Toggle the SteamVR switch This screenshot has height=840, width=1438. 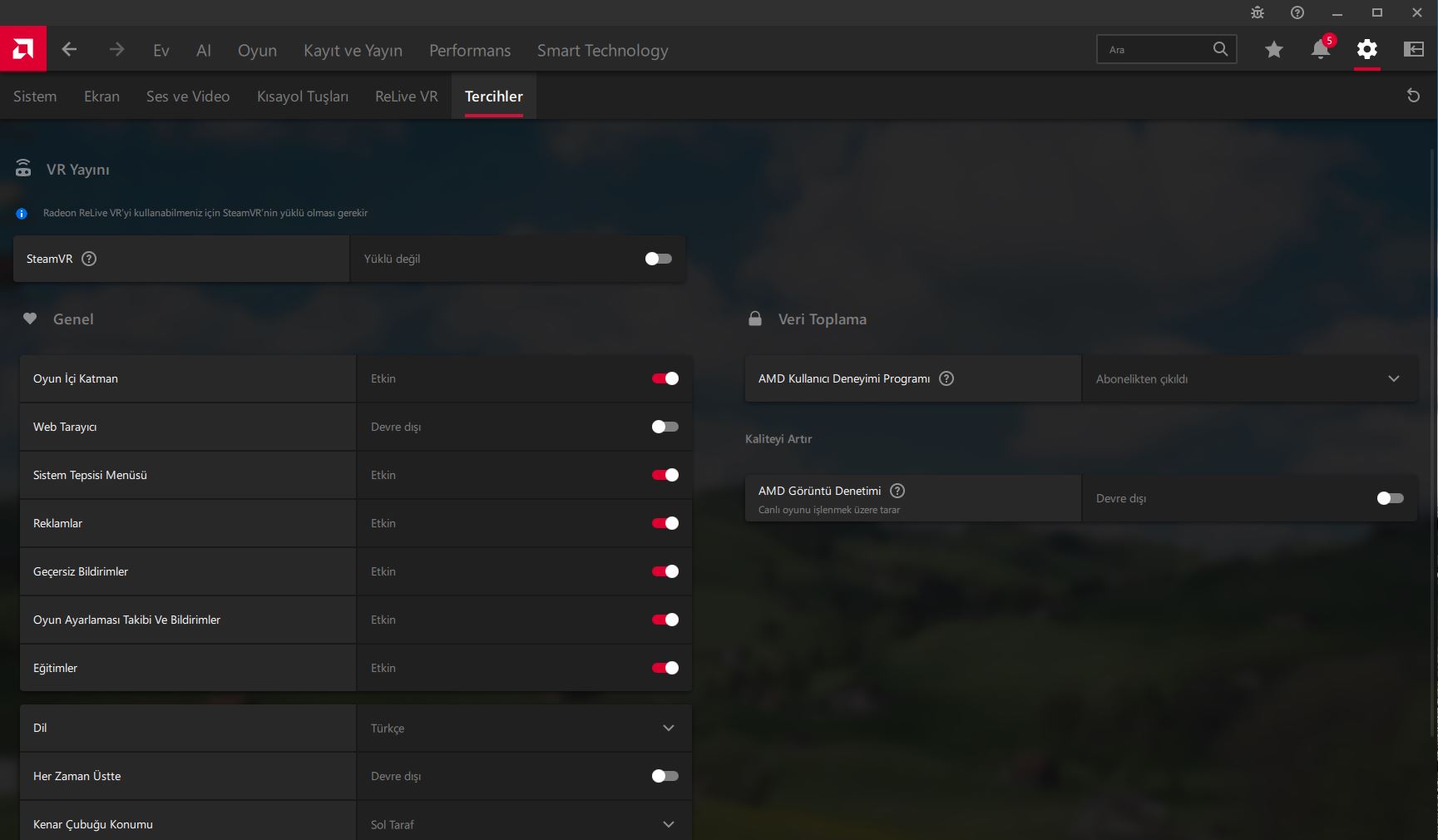[x=659, y=259]
